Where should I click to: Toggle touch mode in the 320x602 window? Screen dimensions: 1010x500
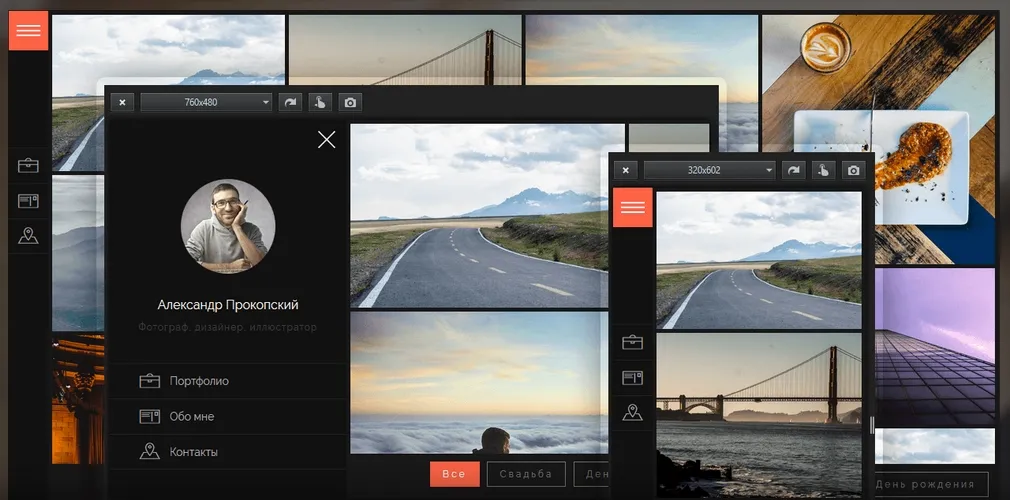point(823,170)
